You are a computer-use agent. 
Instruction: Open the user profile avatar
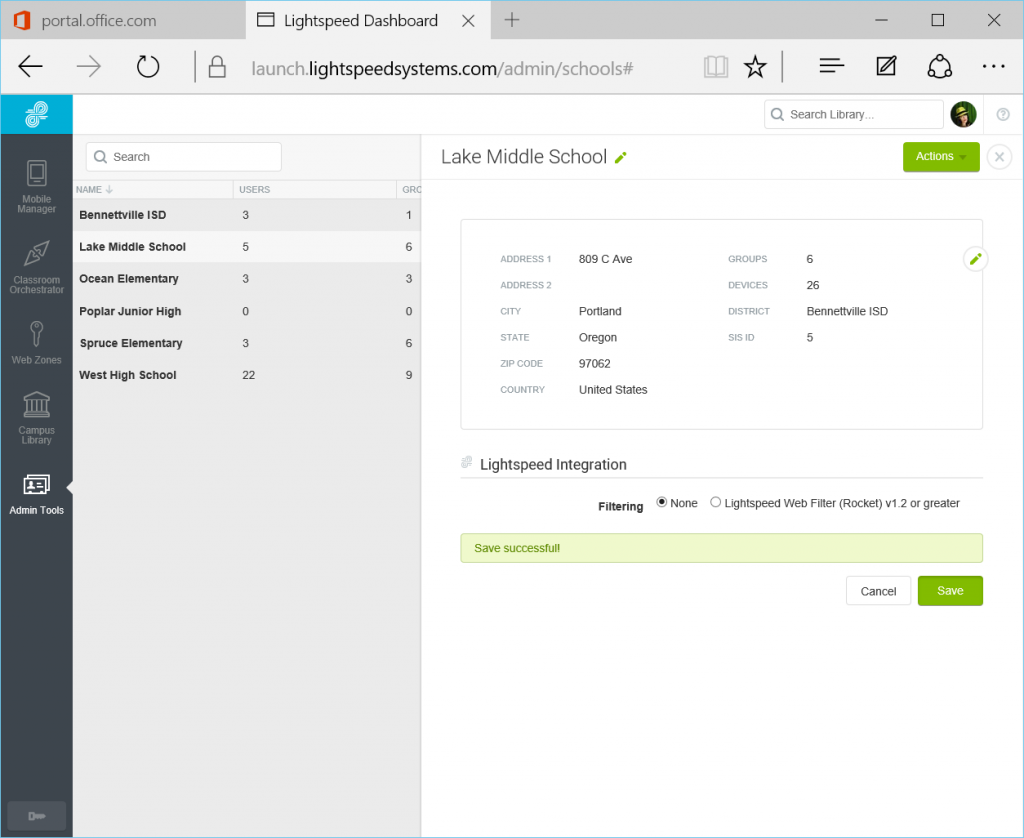[x=963, y=114]
